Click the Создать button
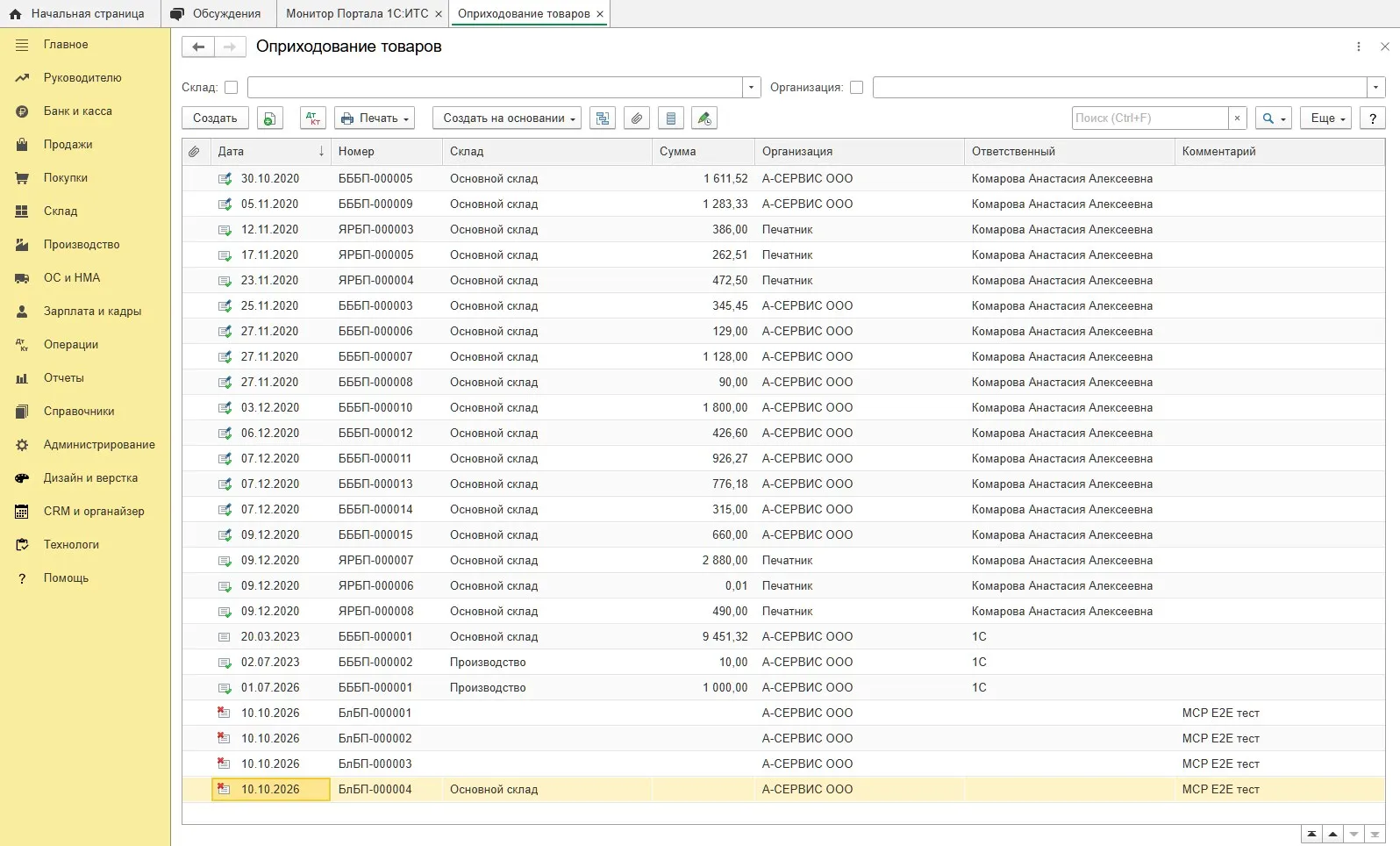This screenshot has height=846, width=1400. coord(215,118)
